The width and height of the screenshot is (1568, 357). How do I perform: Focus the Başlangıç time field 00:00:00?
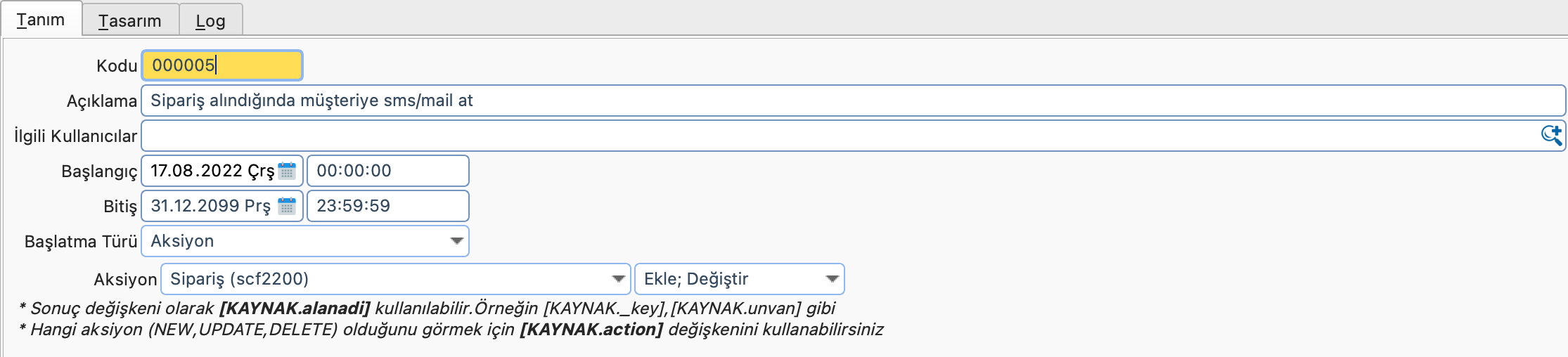[387, 171]
